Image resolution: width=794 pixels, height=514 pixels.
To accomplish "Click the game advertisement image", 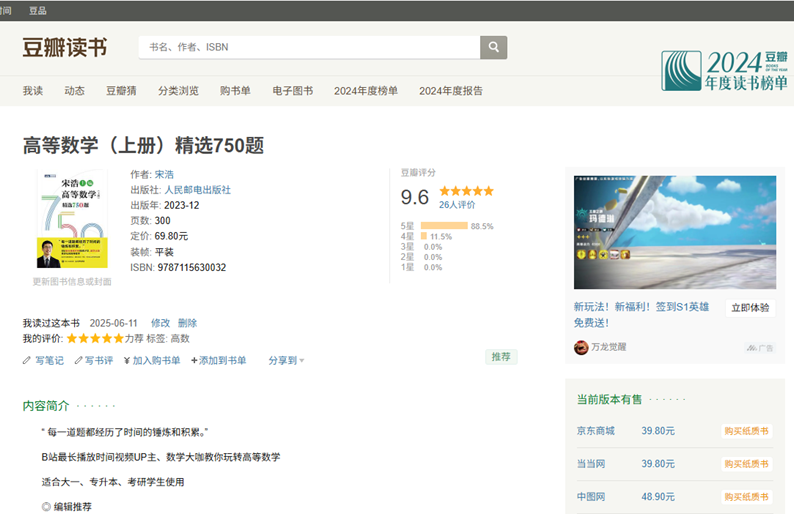I will coord(674,232).
